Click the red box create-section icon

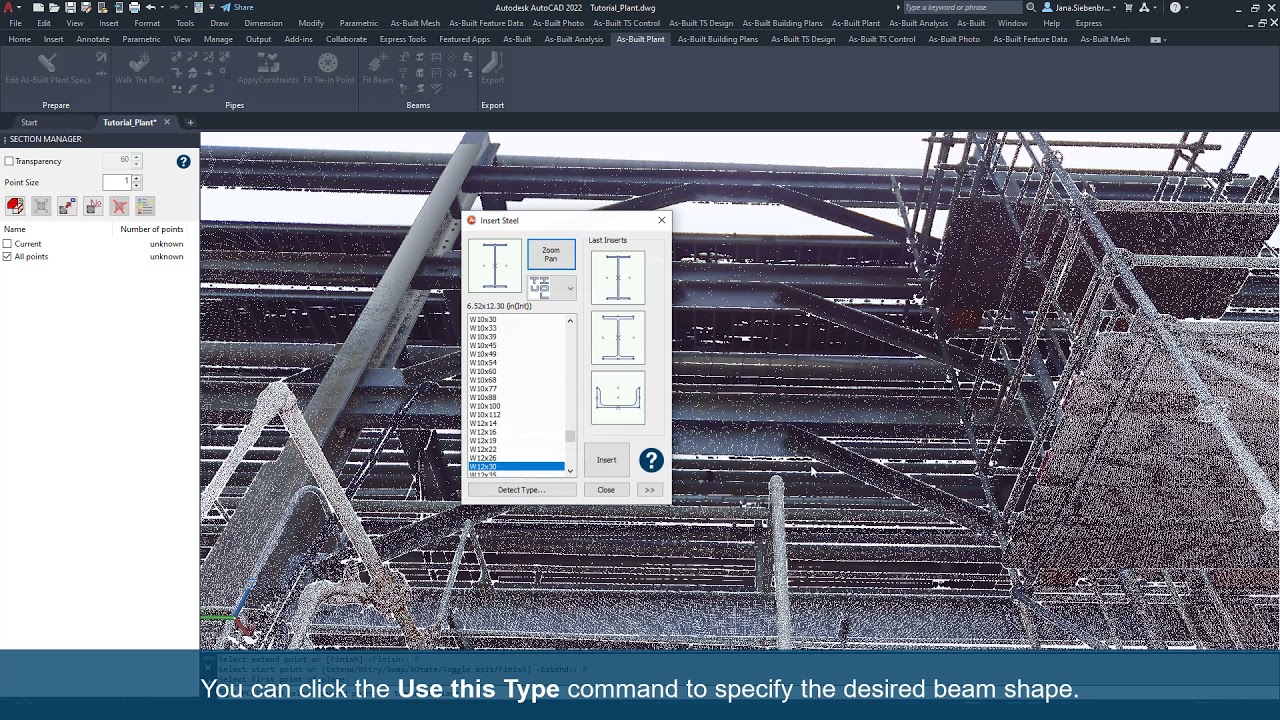(x=15, y=206)
